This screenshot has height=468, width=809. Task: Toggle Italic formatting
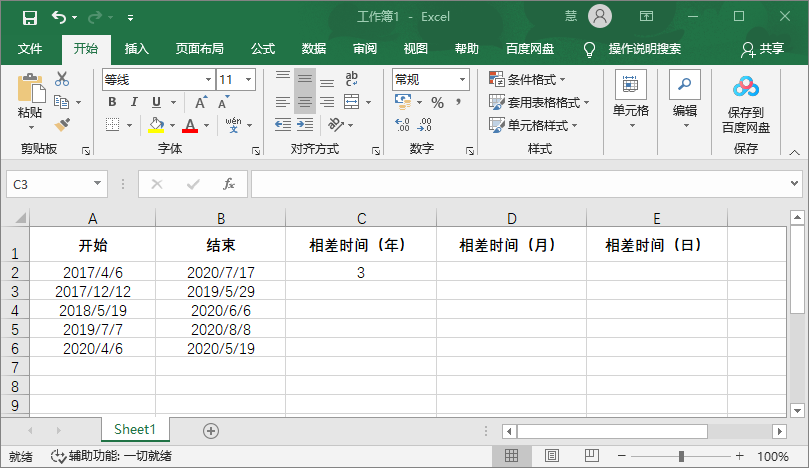[x=135, y=102]
